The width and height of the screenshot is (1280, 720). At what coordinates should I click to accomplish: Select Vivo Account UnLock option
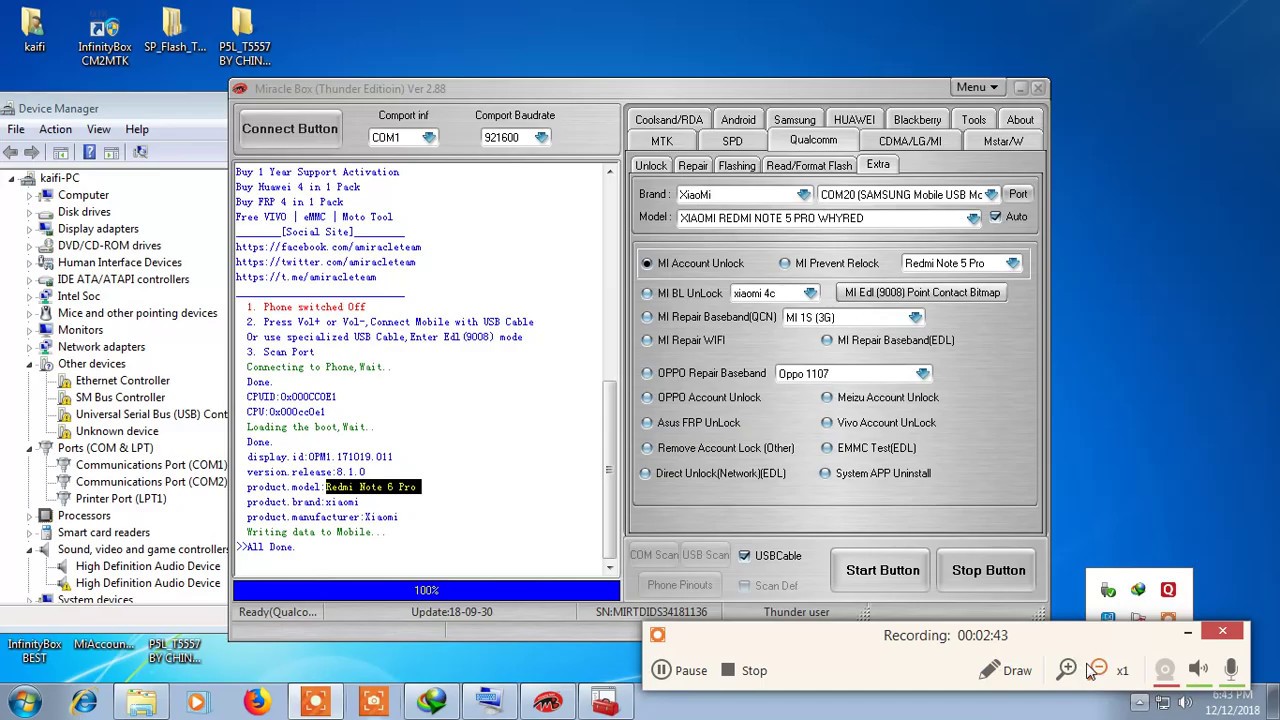pyautogui.click(x=826, y=423)
